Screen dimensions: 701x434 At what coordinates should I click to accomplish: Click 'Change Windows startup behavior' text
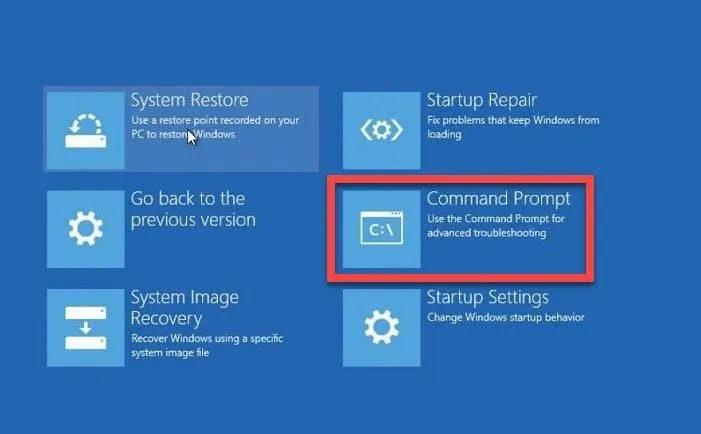pos(506,317)
